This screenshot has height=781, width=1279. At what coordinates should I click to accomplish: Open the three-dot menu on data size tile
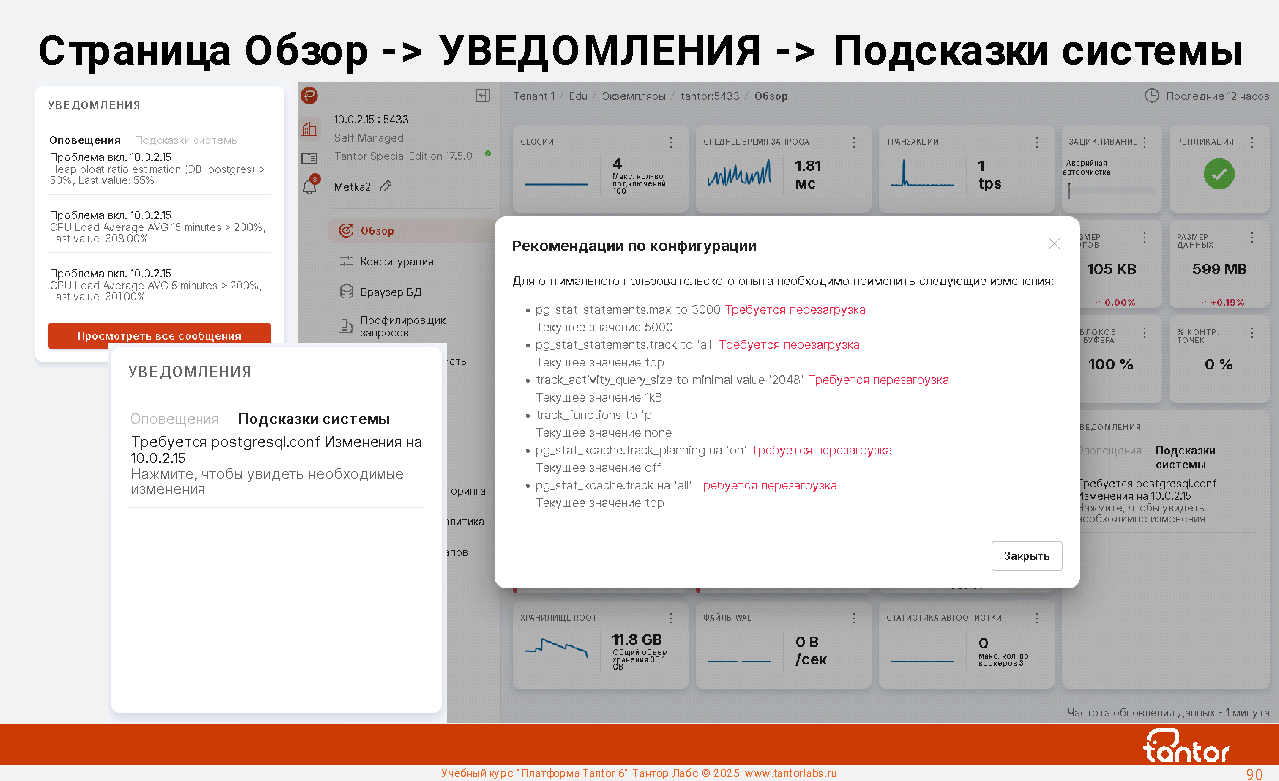click(x=1251, y=236)
